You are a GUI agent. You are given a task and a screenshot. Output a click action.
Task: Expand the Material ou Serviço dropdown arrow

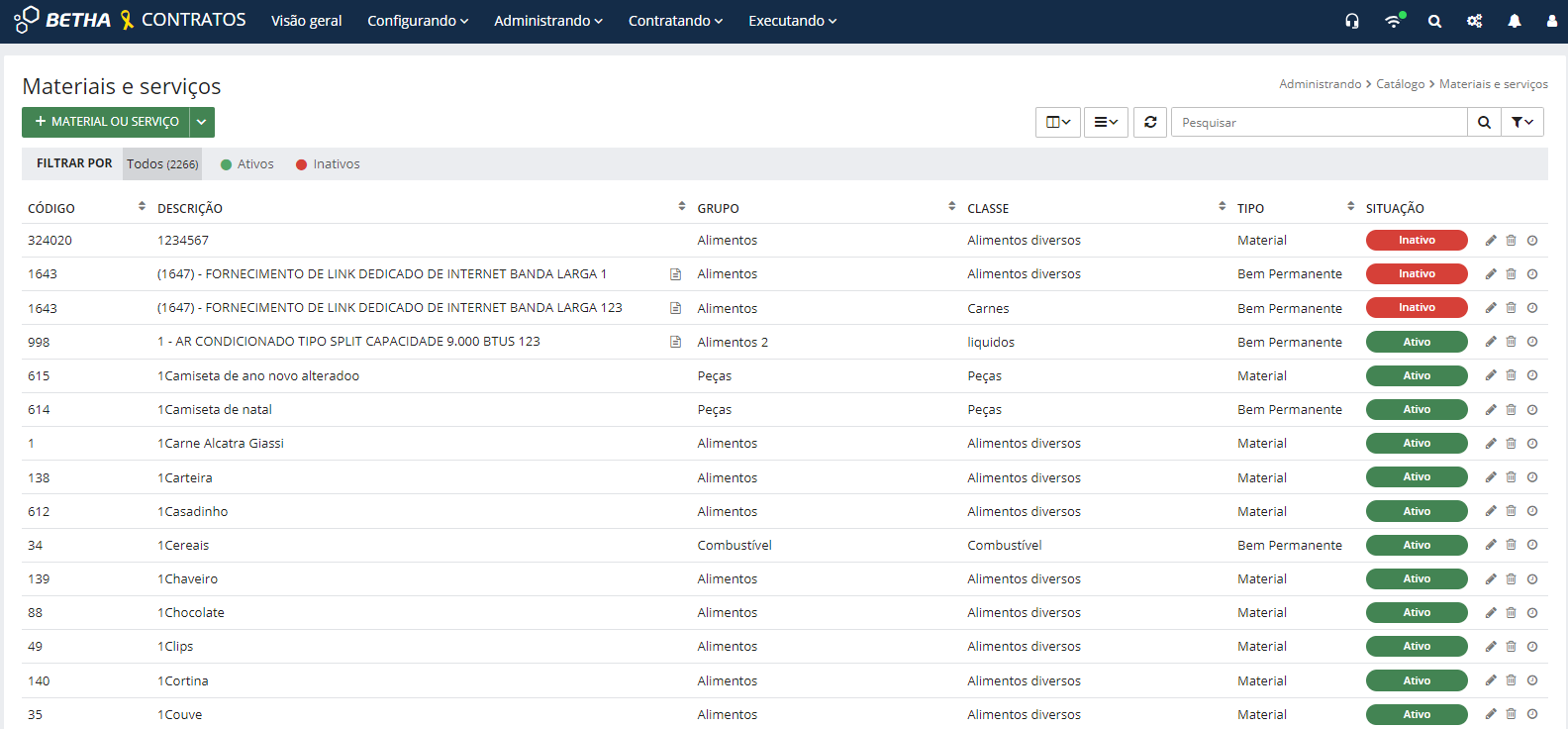[201, 122]
